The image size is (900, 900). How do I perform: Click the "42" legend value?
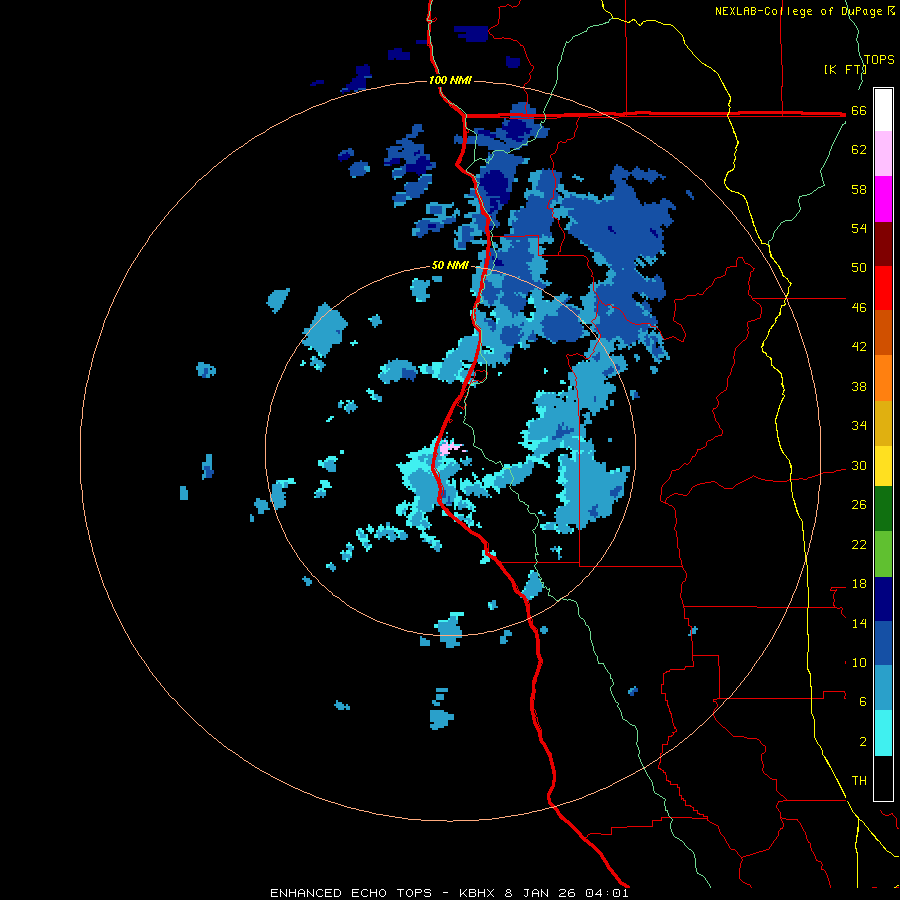[859, 347]
